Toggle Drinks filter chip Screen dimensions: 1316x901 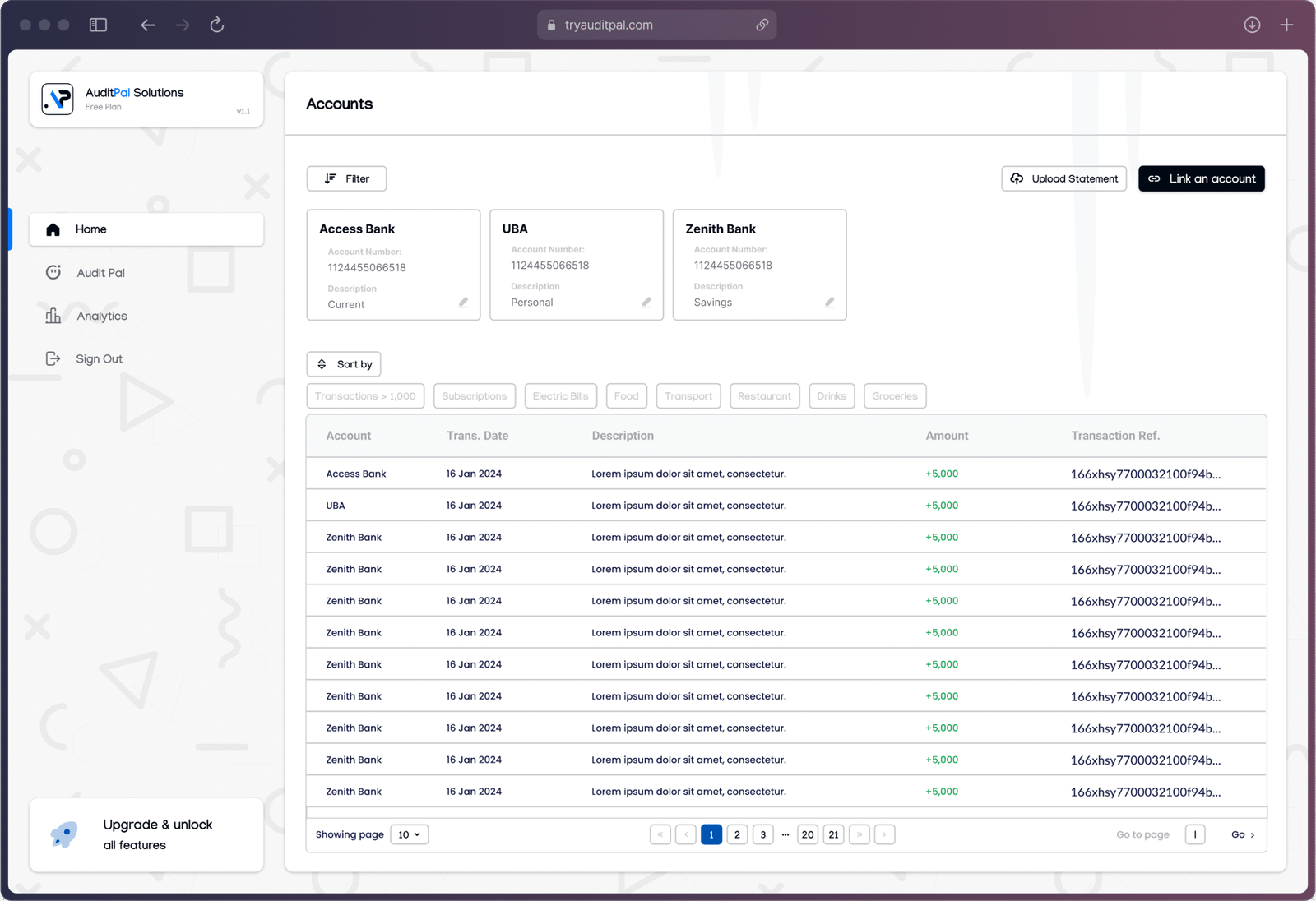point(832,396)
